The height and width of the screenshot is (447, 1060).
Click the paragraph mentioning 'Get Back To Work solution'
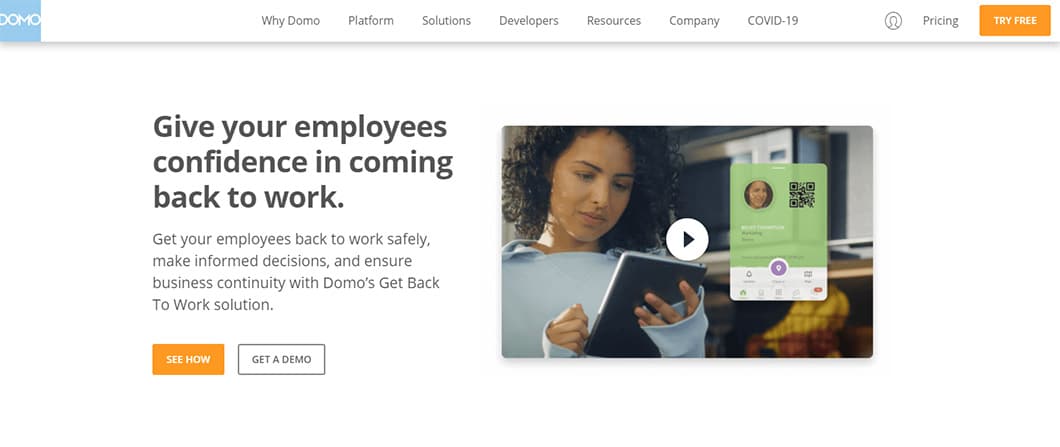296,272
